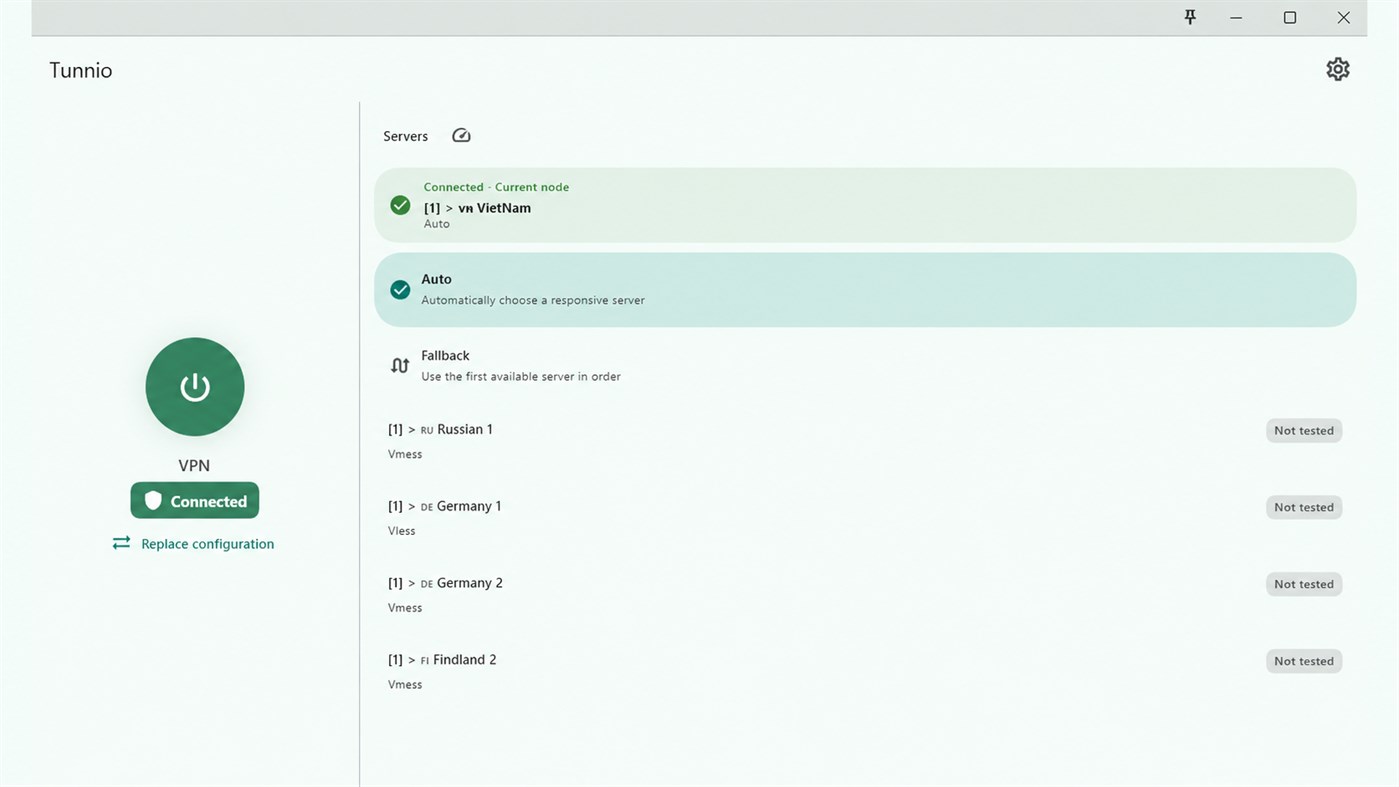Click Not tested badge for Germany 2
Image resolution: width=1399 pixels, height=787 pixels.
[x=1304, y=585]
